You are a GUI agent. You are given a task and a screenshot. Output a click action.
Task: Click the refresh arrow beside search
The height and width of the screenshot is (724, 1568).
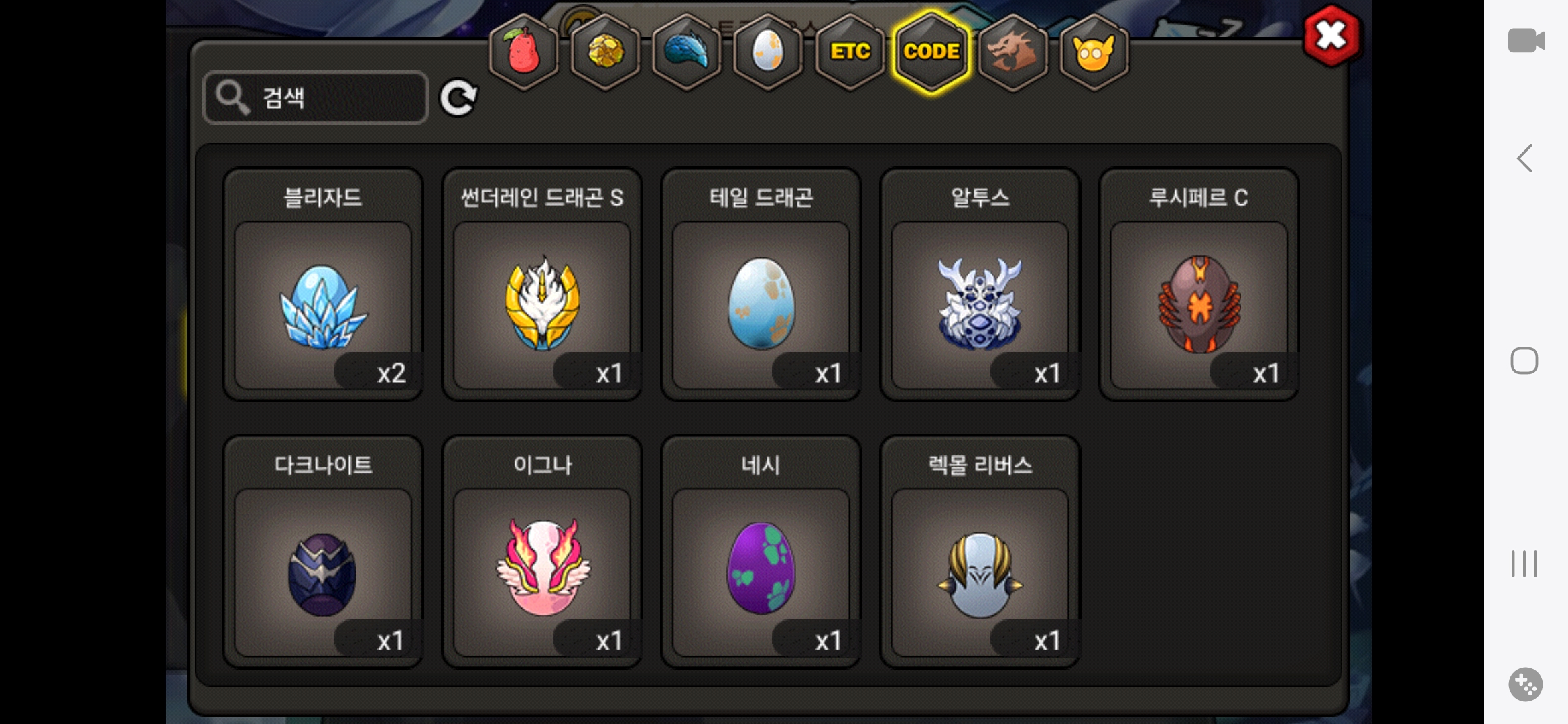coord(458,98)
